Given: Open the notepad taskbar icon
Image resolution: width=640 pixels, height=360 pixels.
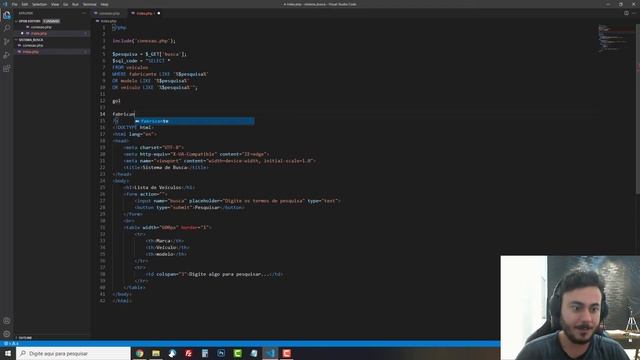Looking at the screenshot, I should (254, 353).
